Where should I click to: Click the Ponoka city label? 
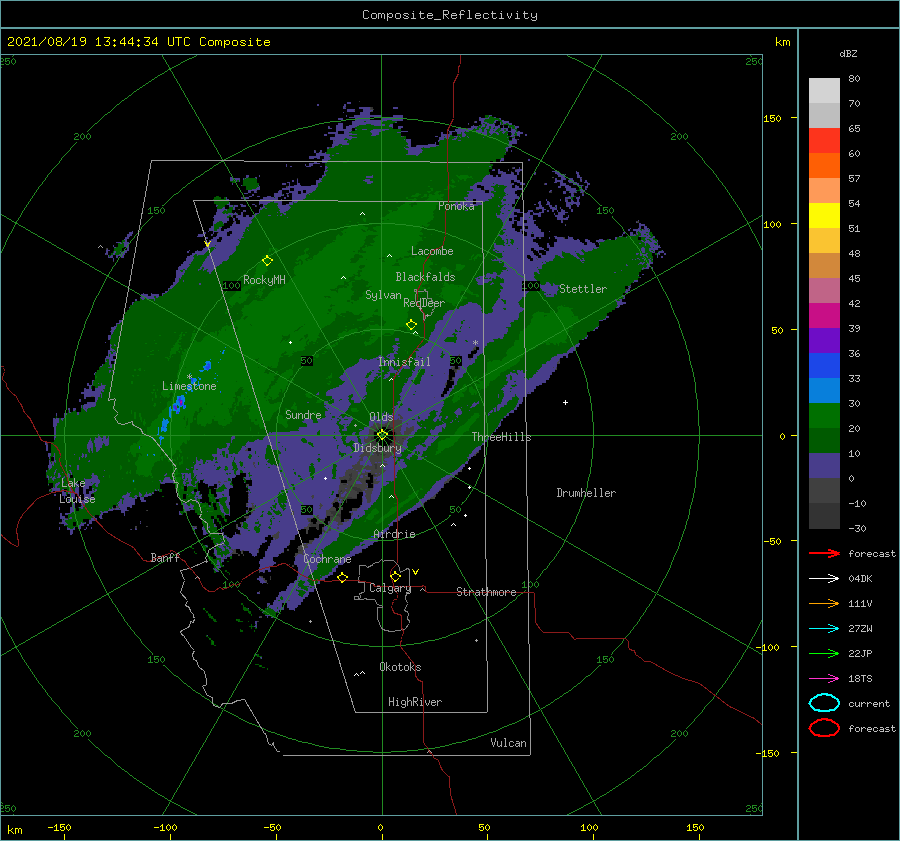tap(456, 206)
